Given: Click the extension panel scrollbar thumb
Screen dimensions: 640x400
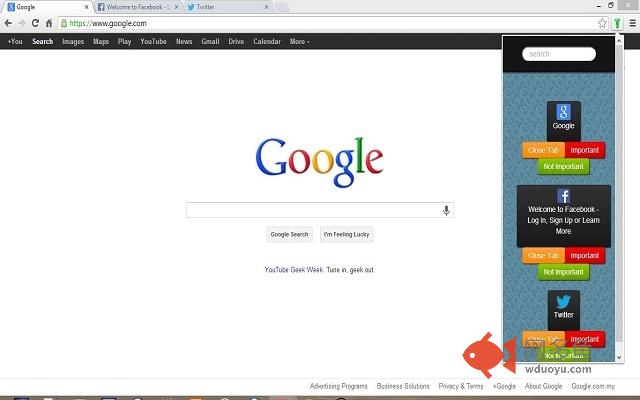Looking at the screenshot, I should [x=619, y=194].
